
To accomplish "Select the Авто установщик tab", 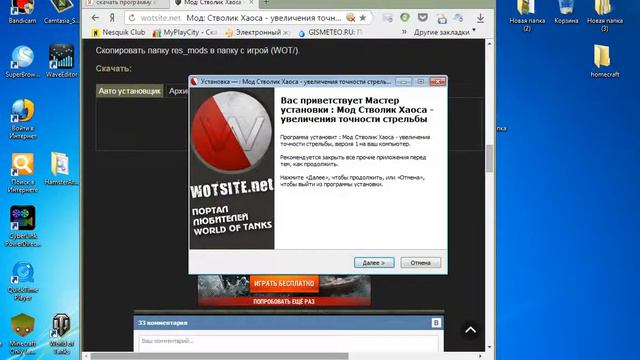I will pyautogui.click(x=129, y=91).
